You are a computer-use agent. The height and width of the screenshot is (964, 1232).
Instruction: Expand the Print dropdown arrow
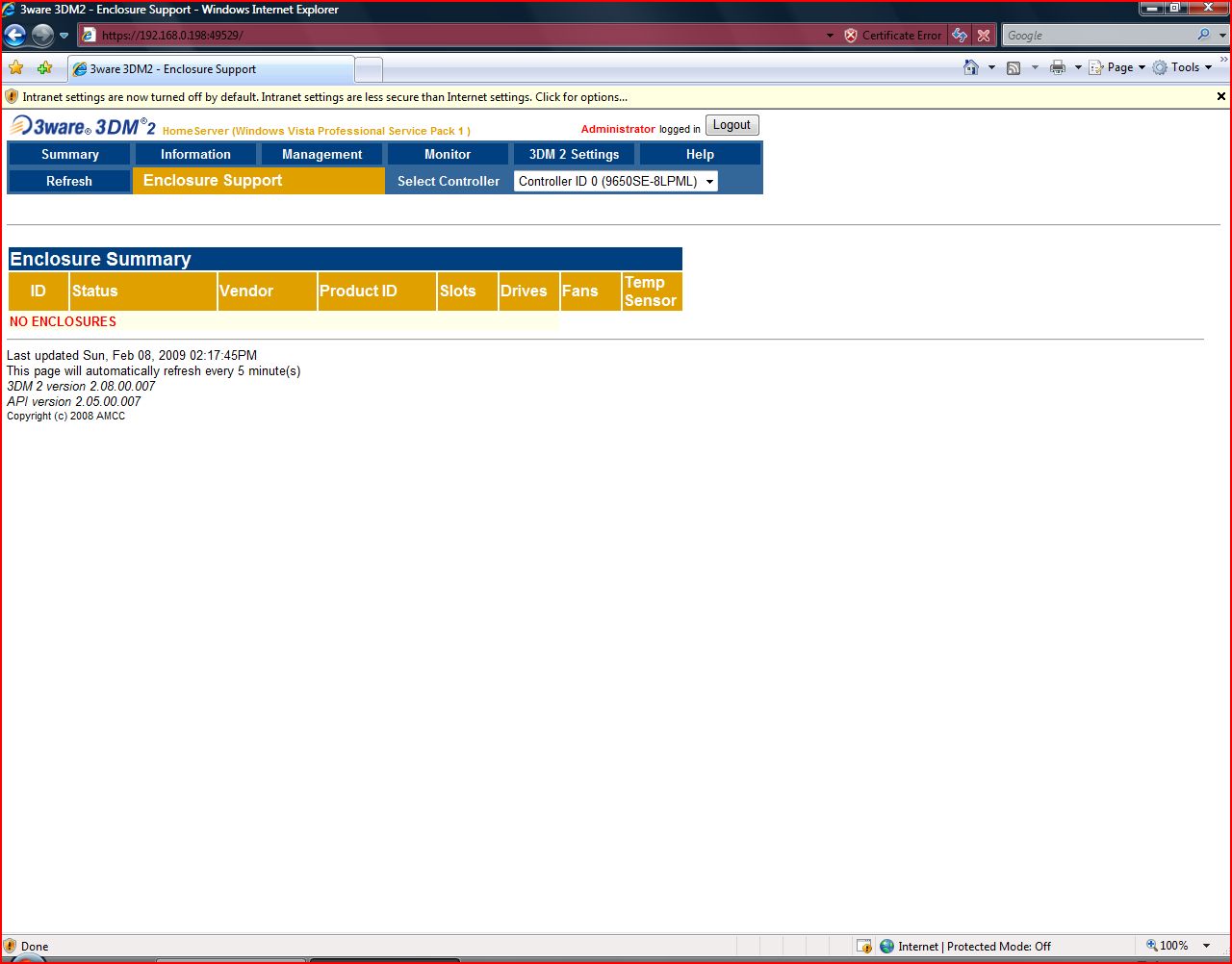pyautogui.click(x=1078, y=67)
